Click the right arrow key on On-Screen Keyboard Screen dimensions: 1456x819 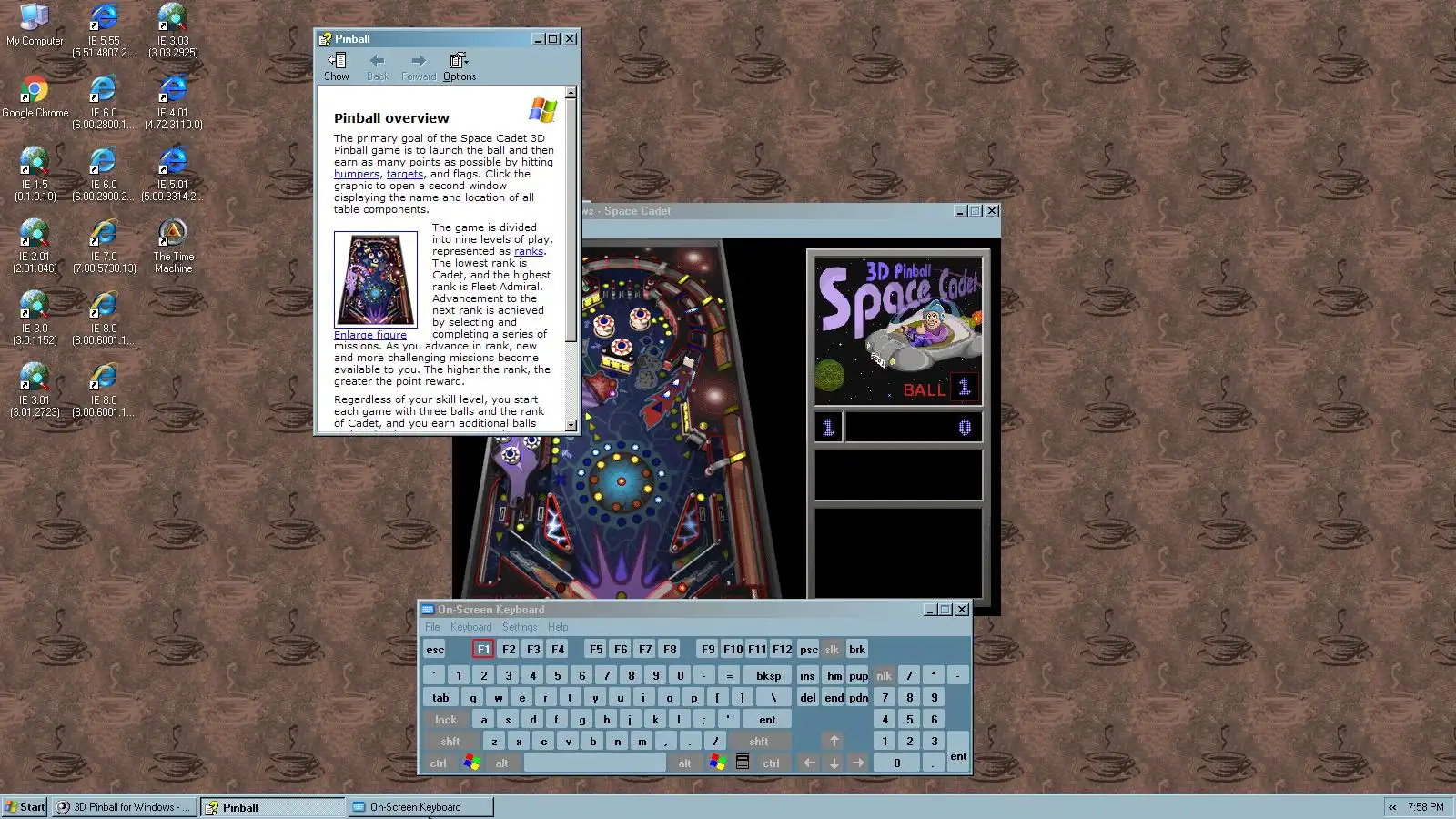pyautogui.click(x=858, y=763)
